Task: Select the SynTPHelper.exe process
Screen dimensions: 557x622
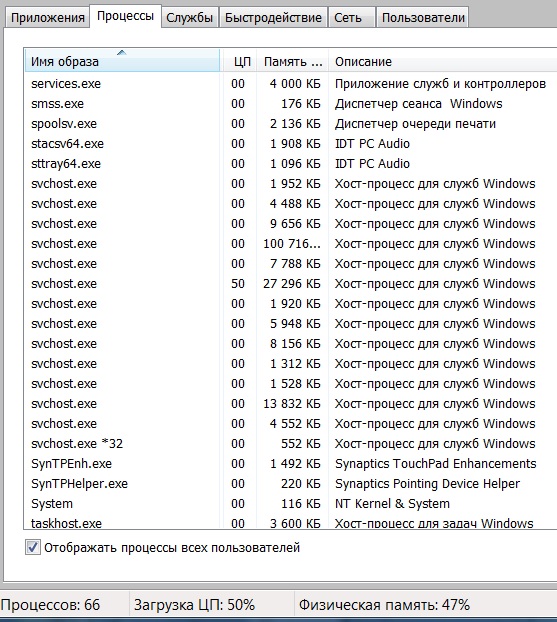Action: click(x=290, y=484)
